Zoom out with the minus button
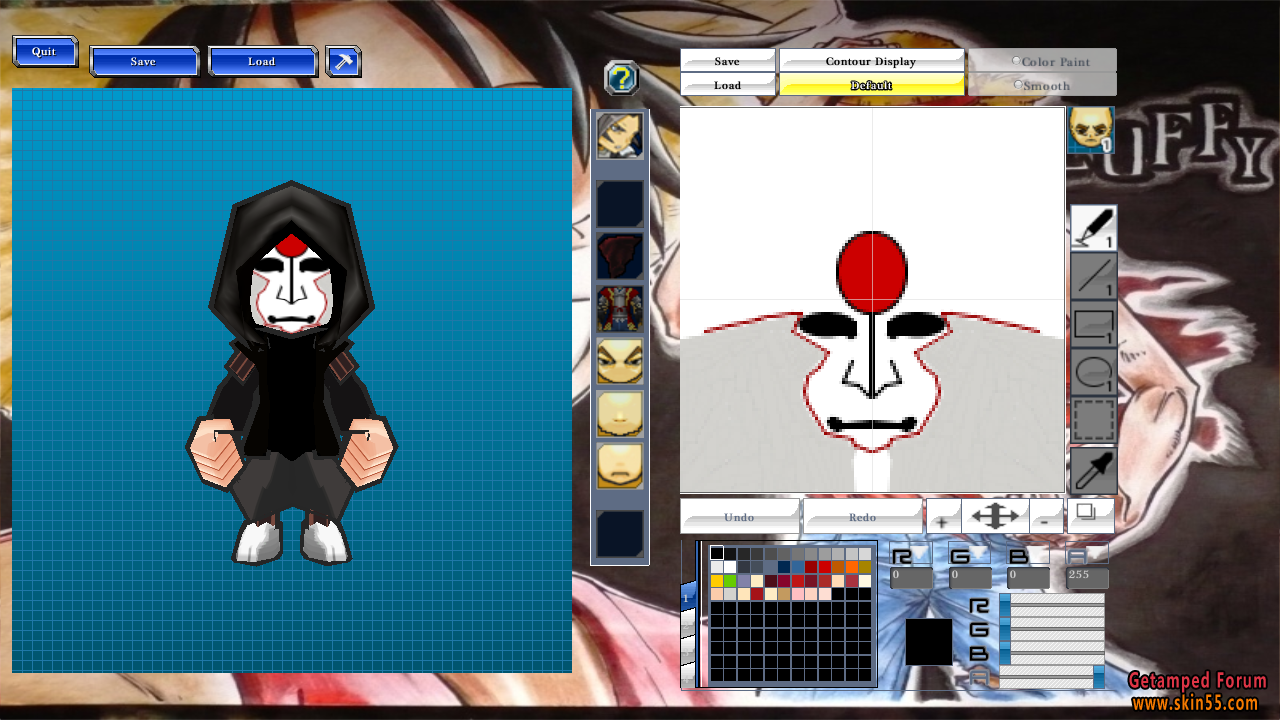This screenshot has height=720, width=1280. coord(1046,517)
